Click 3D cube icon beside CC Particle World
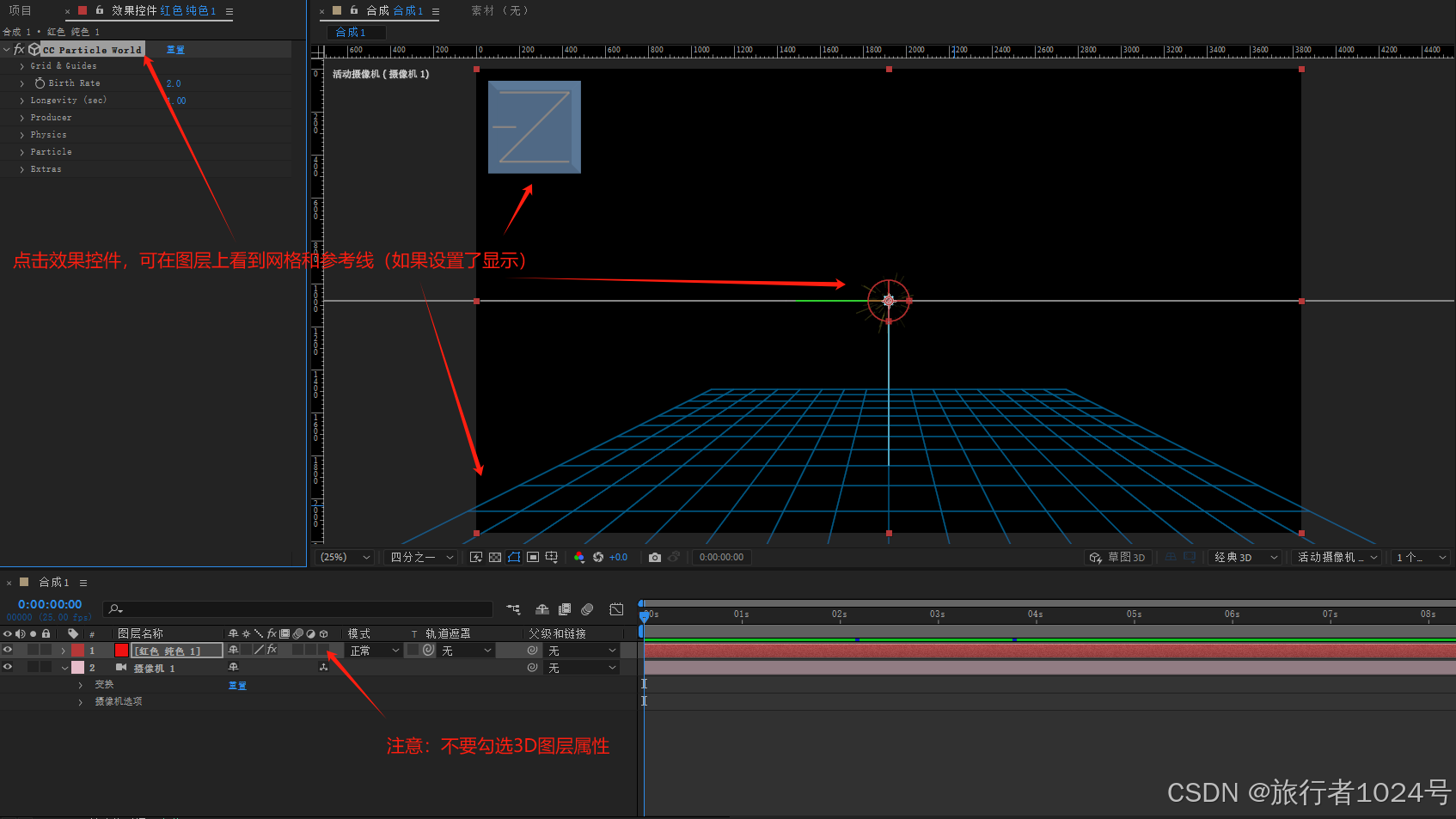This screenshot has height=819, width=1456. [x=34, y=49]
